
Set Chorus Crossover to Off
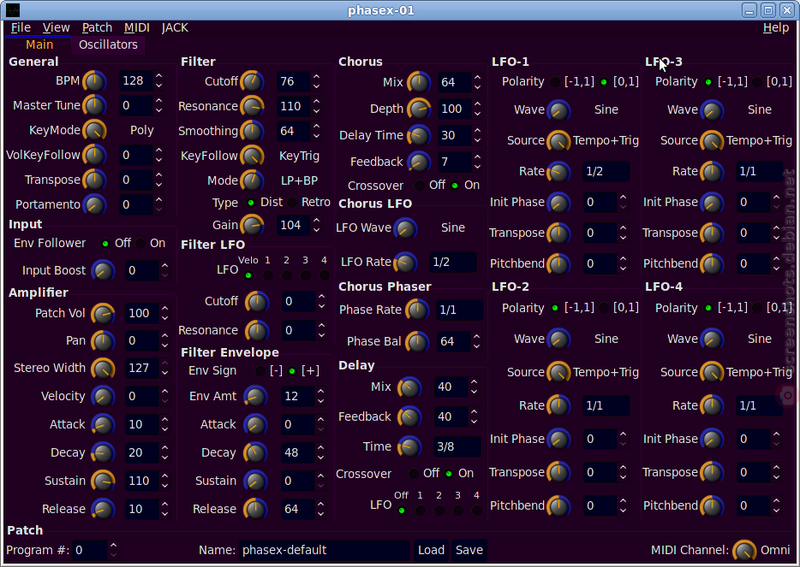(419, 185)
